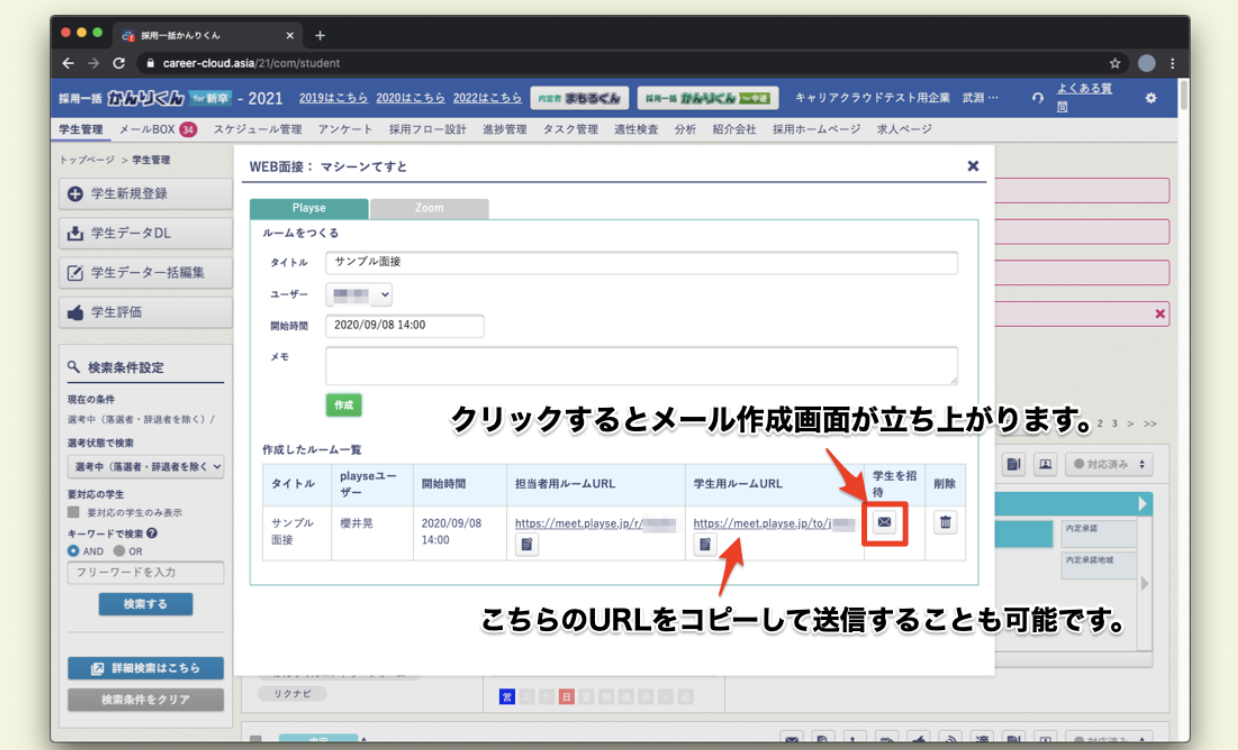This screenshot has width=1238, height=750.
Task: Open the document icon next to 対応済み
Action: pyautogui.click(x=1013, y=464)
